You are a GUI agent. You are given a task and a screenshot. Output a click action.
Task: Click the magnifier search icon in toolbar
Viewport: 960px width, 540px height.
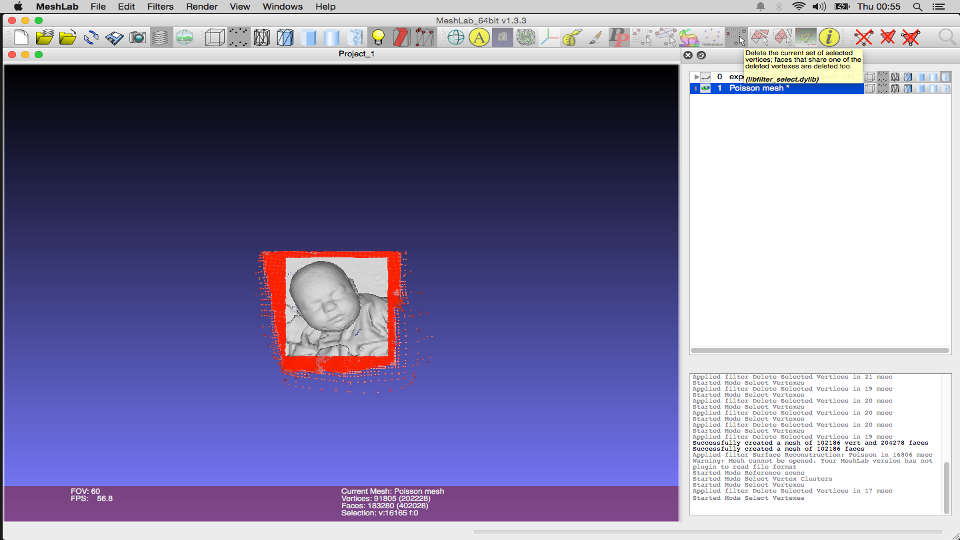947,37
